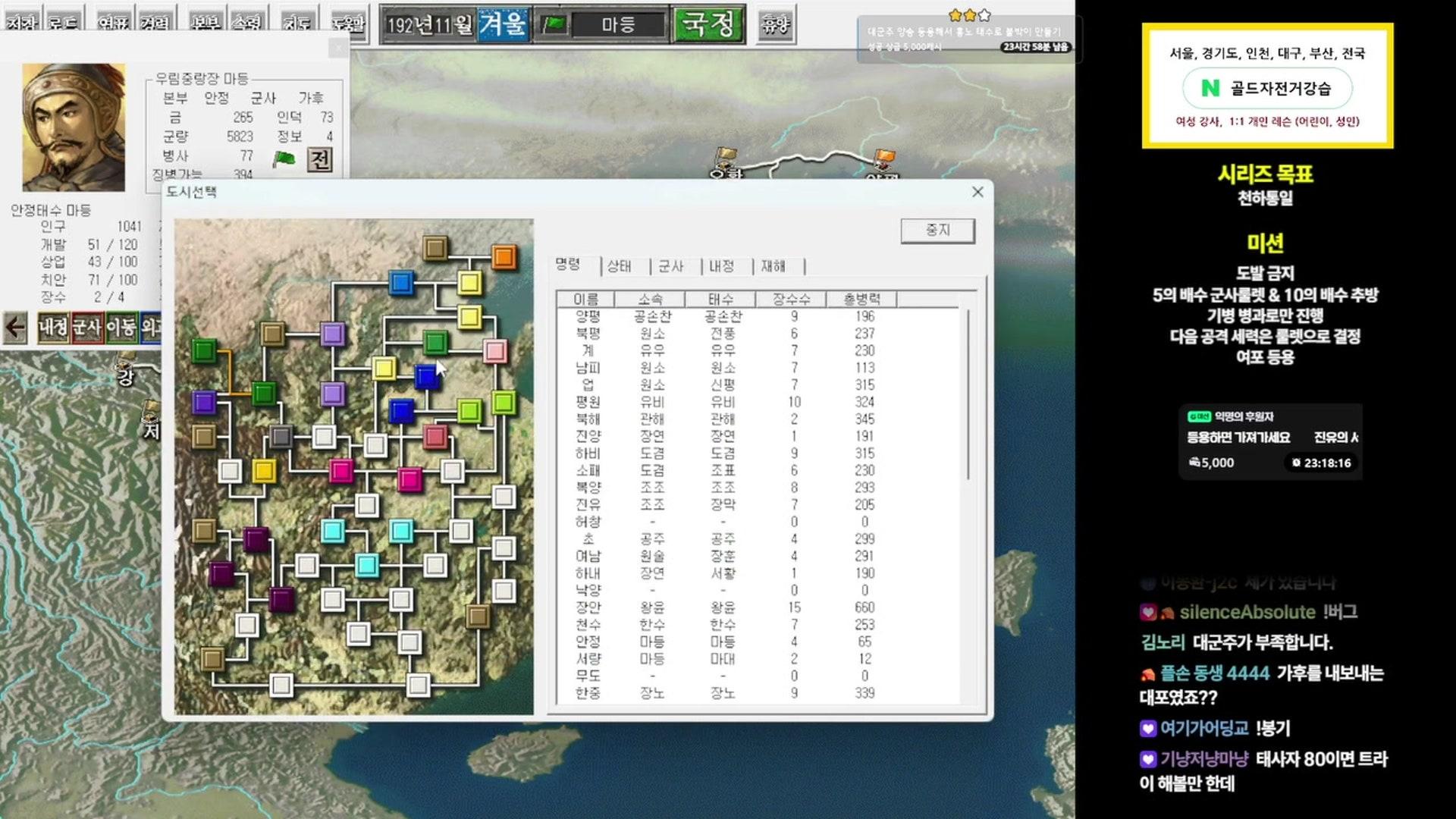Click the 로드 (load) toolbar button
Image resolution: width=1456 pixels, height=819 pixels.
[64, 23]
